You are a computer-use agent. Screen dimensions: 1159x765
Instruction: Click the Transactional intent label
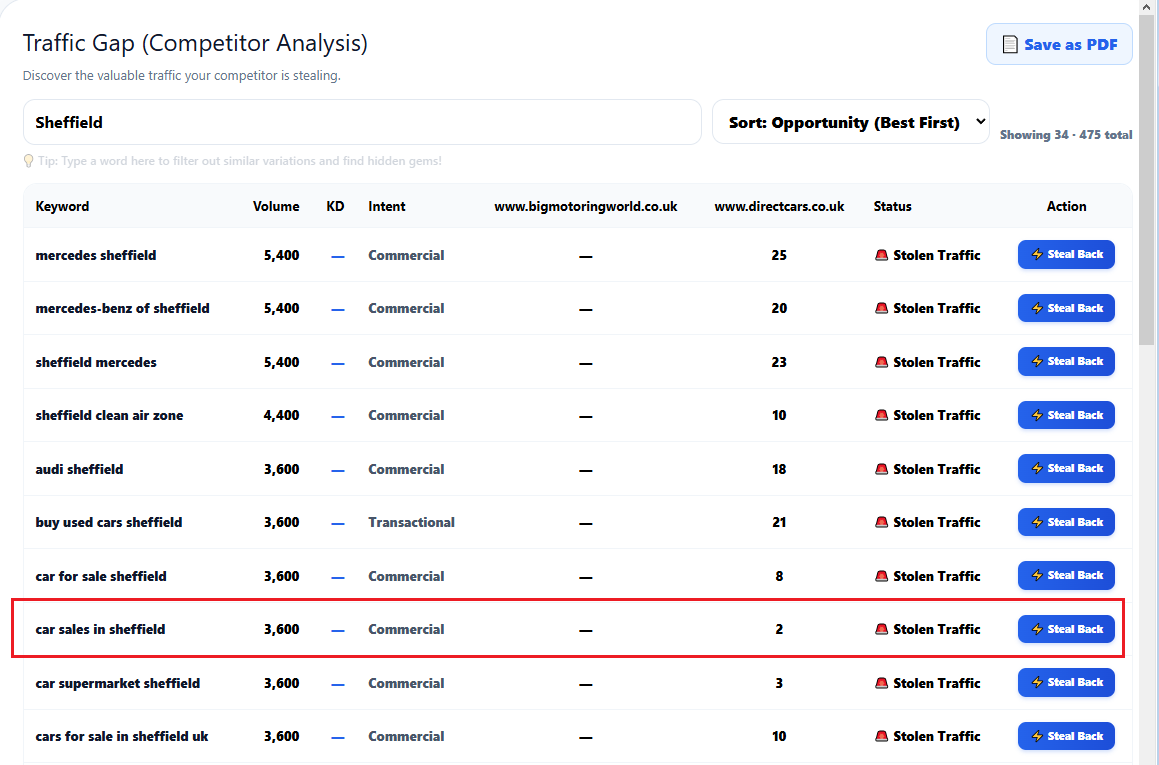(412, 522)
